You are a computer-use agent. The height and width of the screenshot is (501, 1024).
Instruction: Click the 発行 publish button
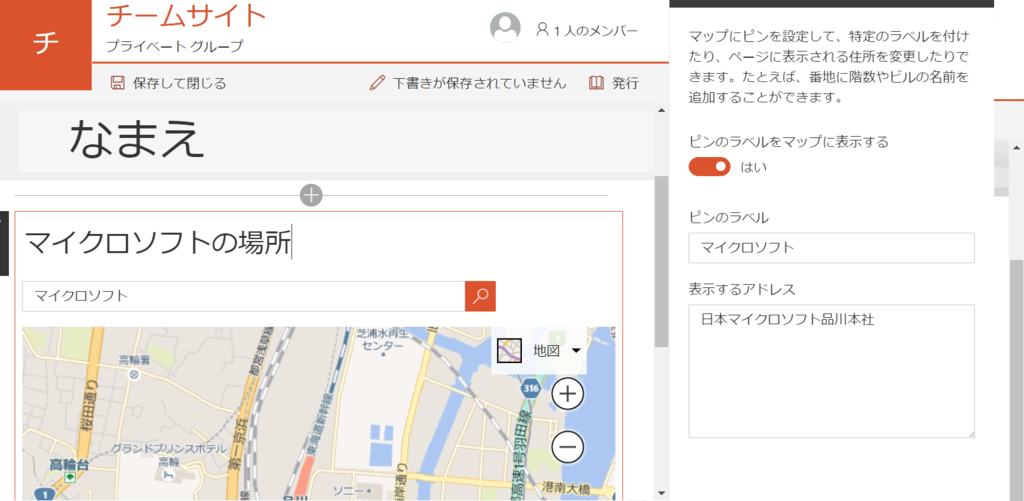pos(614,83)
